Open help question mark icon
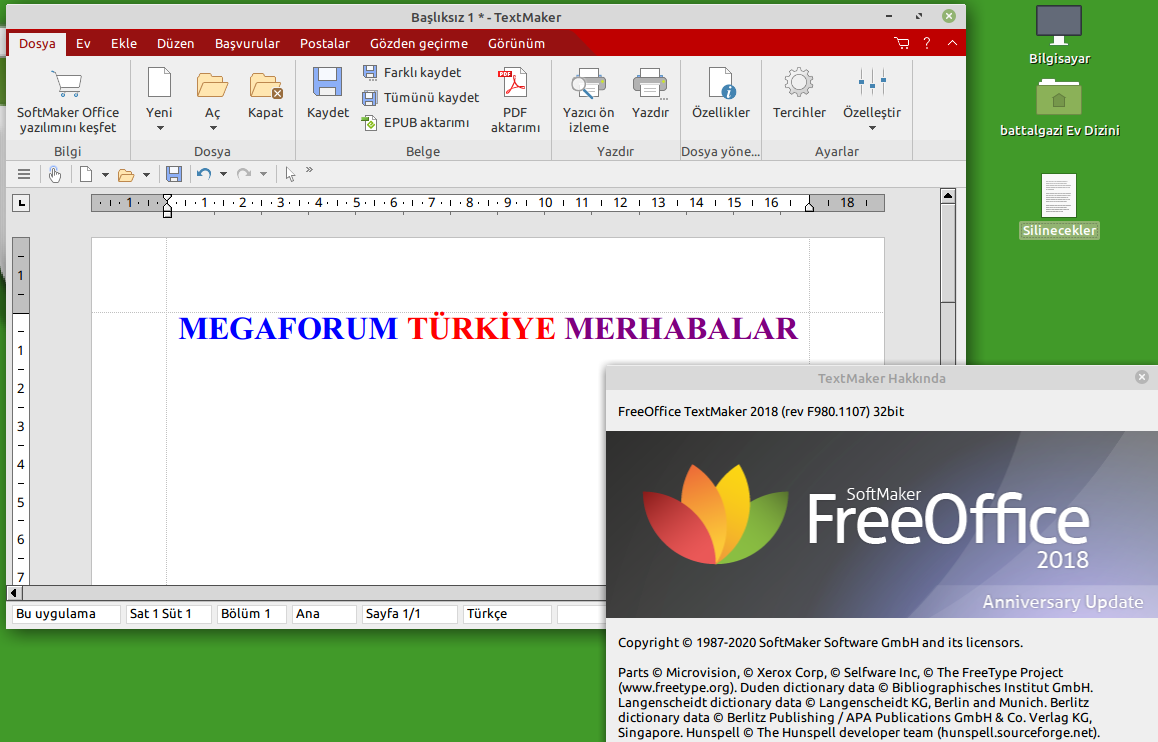The width and height of the screenshot is (1158, 742). click(x=927, y=43)
